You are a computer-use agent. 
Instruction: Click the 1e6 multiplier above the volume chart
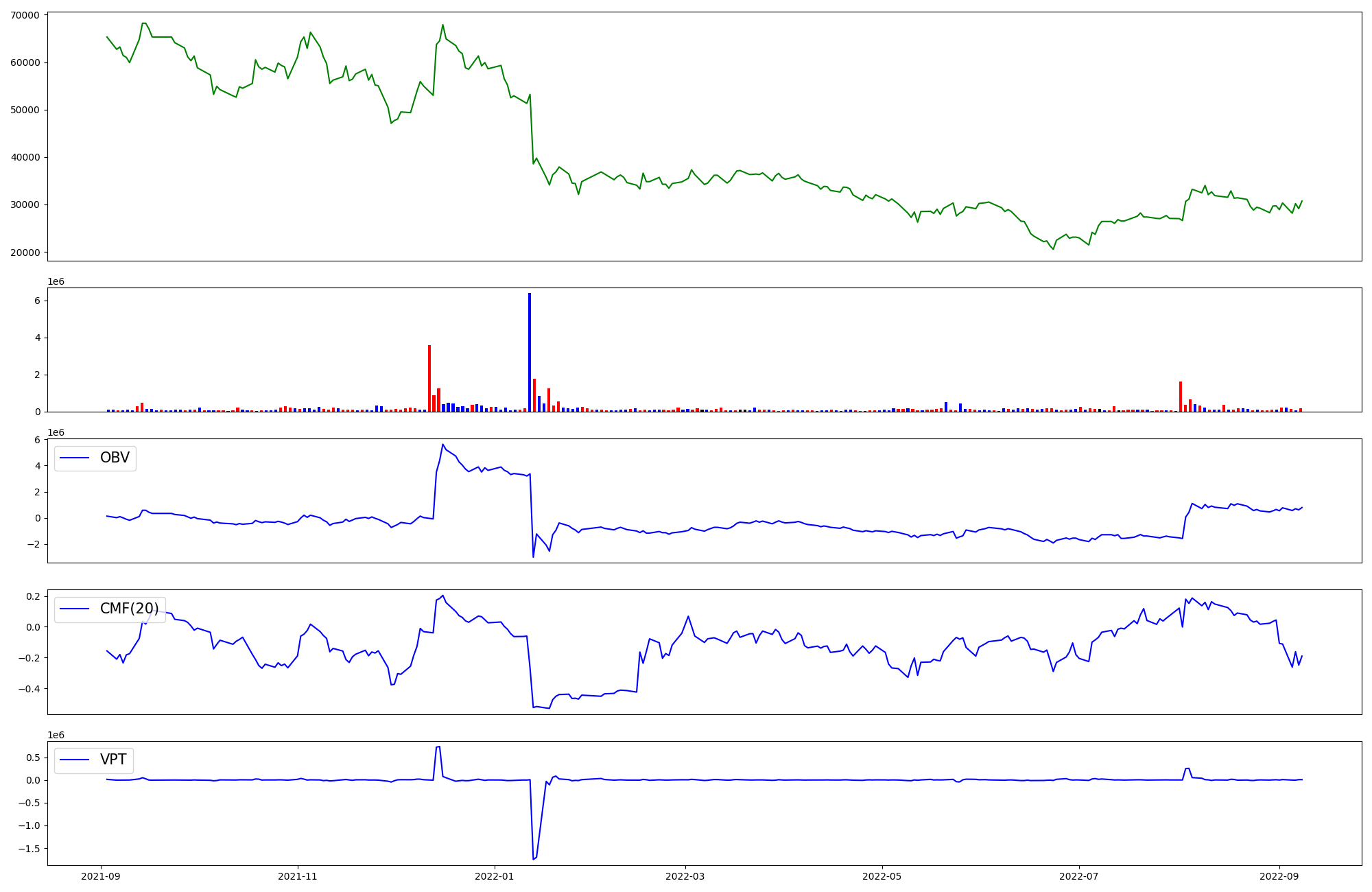pos(56,281)
